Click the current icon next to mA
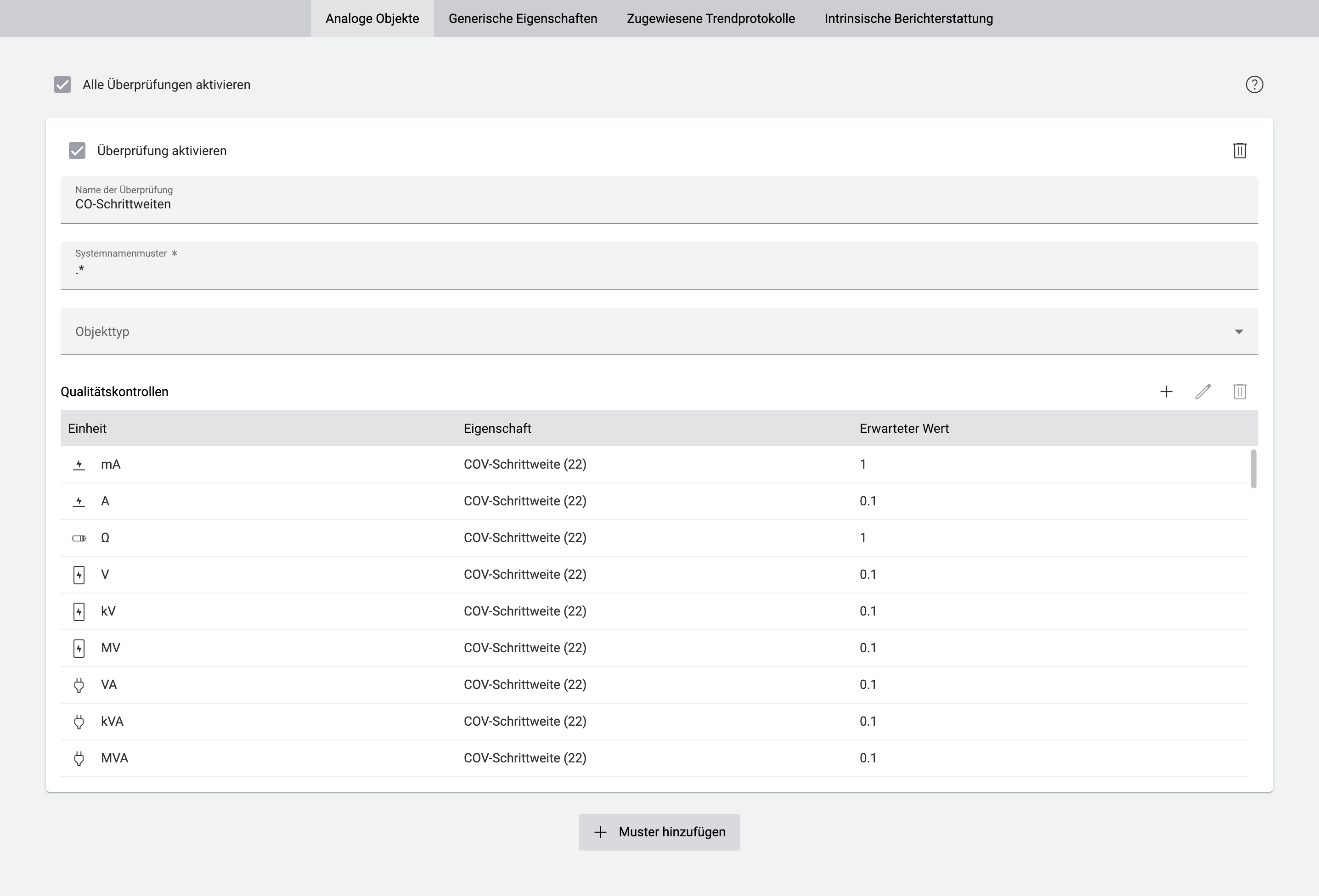This screenshot has height=896, width=1319. click(79, 465)
